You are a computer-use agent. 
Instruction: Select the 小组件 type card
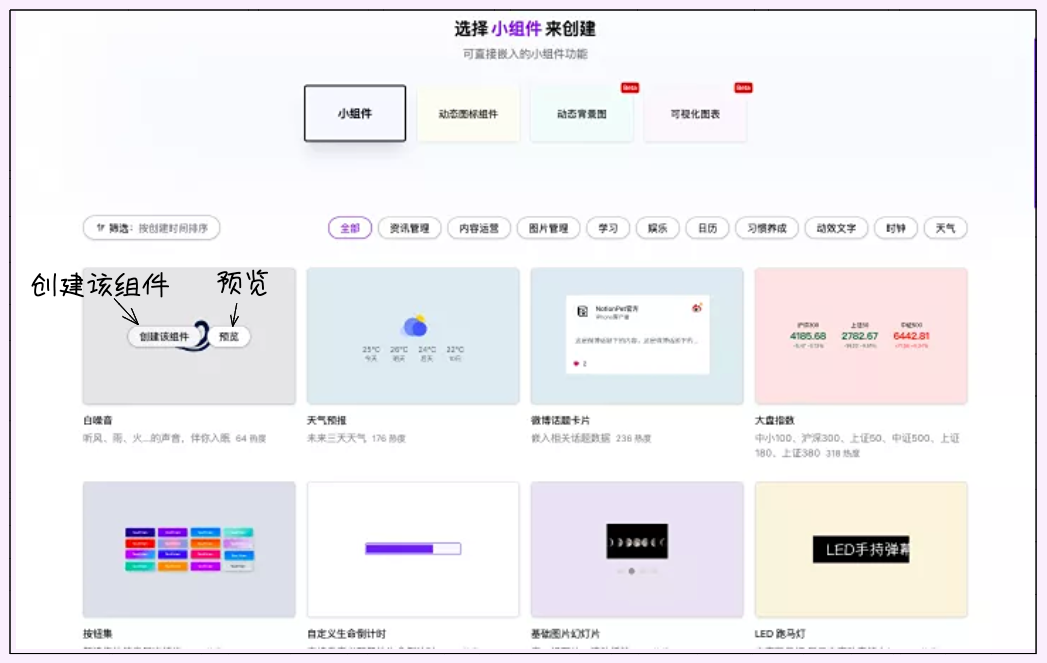pos(355,113)
